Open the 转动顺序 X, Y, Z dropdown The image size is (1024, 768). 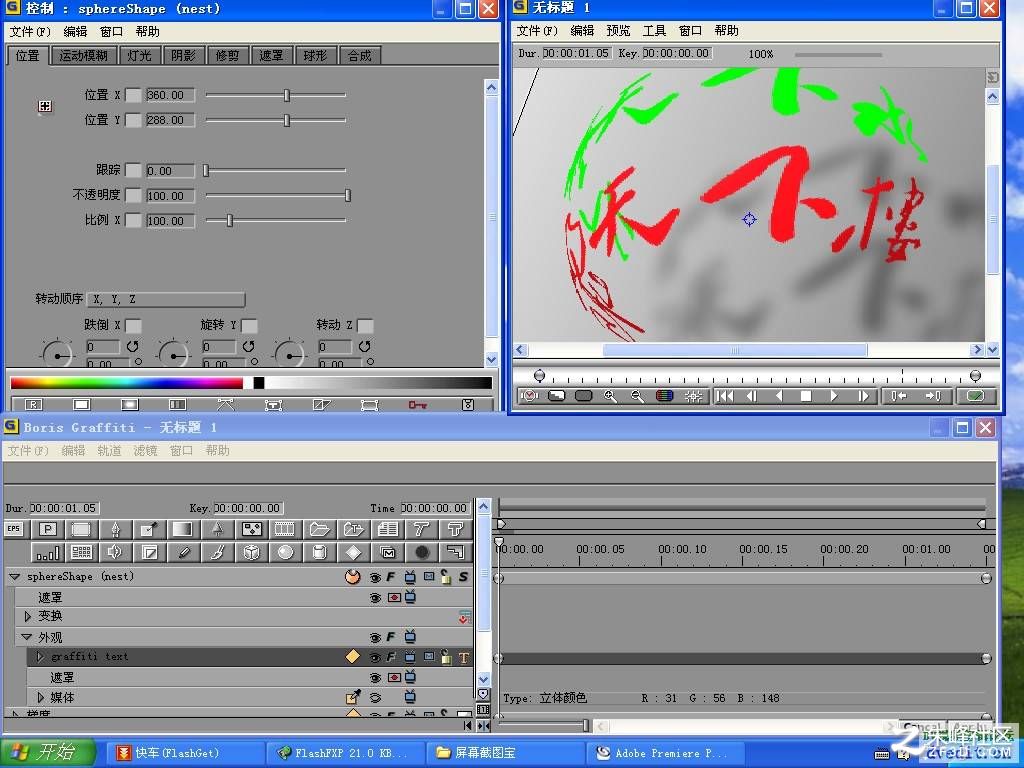tap(167, 299)
